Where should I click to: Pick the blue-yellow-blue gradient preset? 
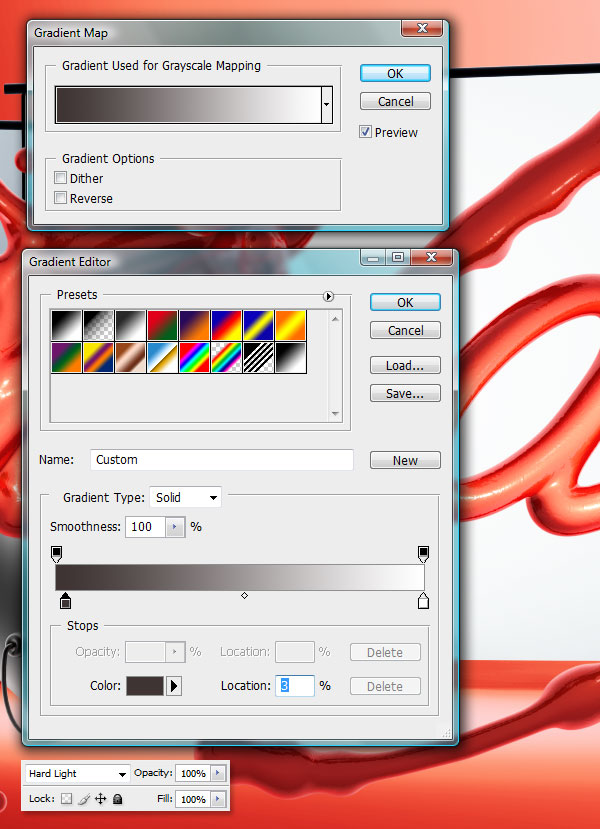pos(259,325)
